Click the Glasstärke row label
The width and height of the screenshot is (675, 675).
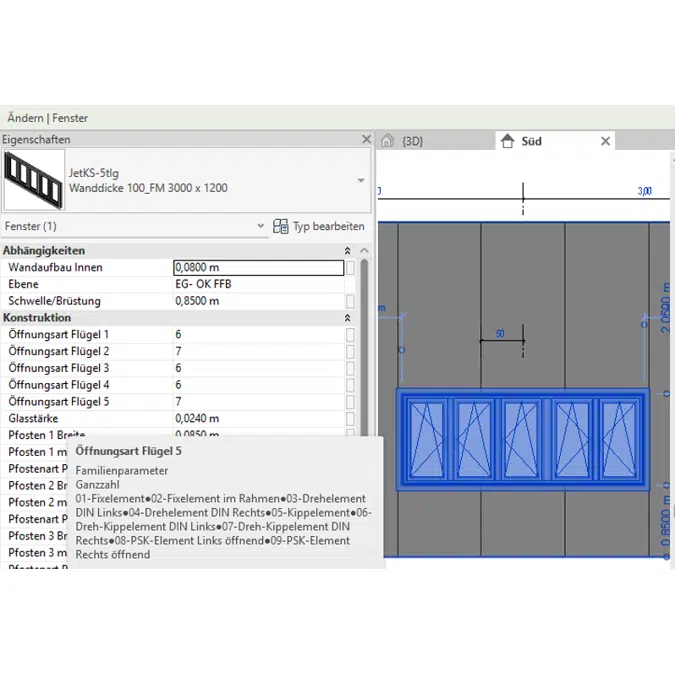pos(33,418)
